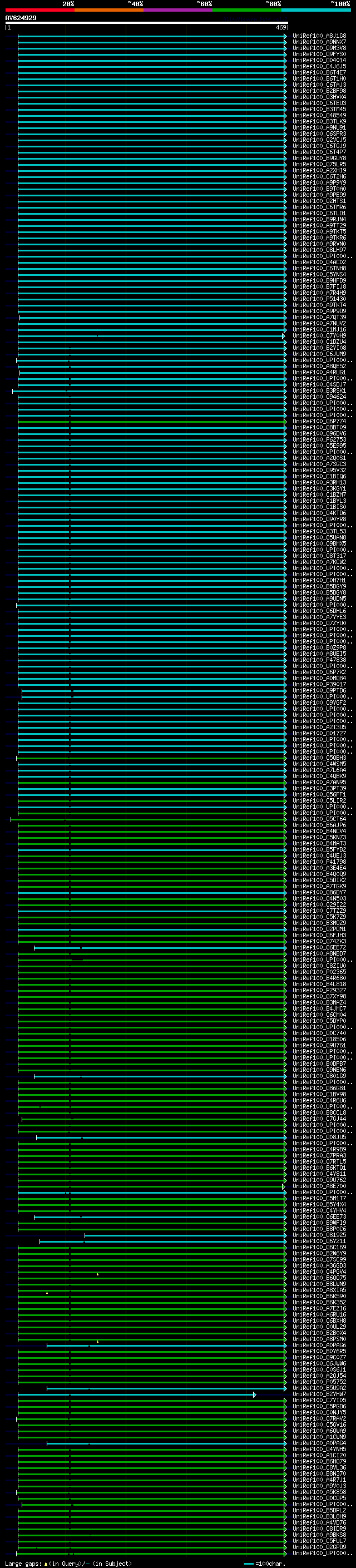This screenshot has width=356, height=1568.
Task: Select hit label UniRef100_P41798
Action: pyautogui.click(x=319, y=861)
